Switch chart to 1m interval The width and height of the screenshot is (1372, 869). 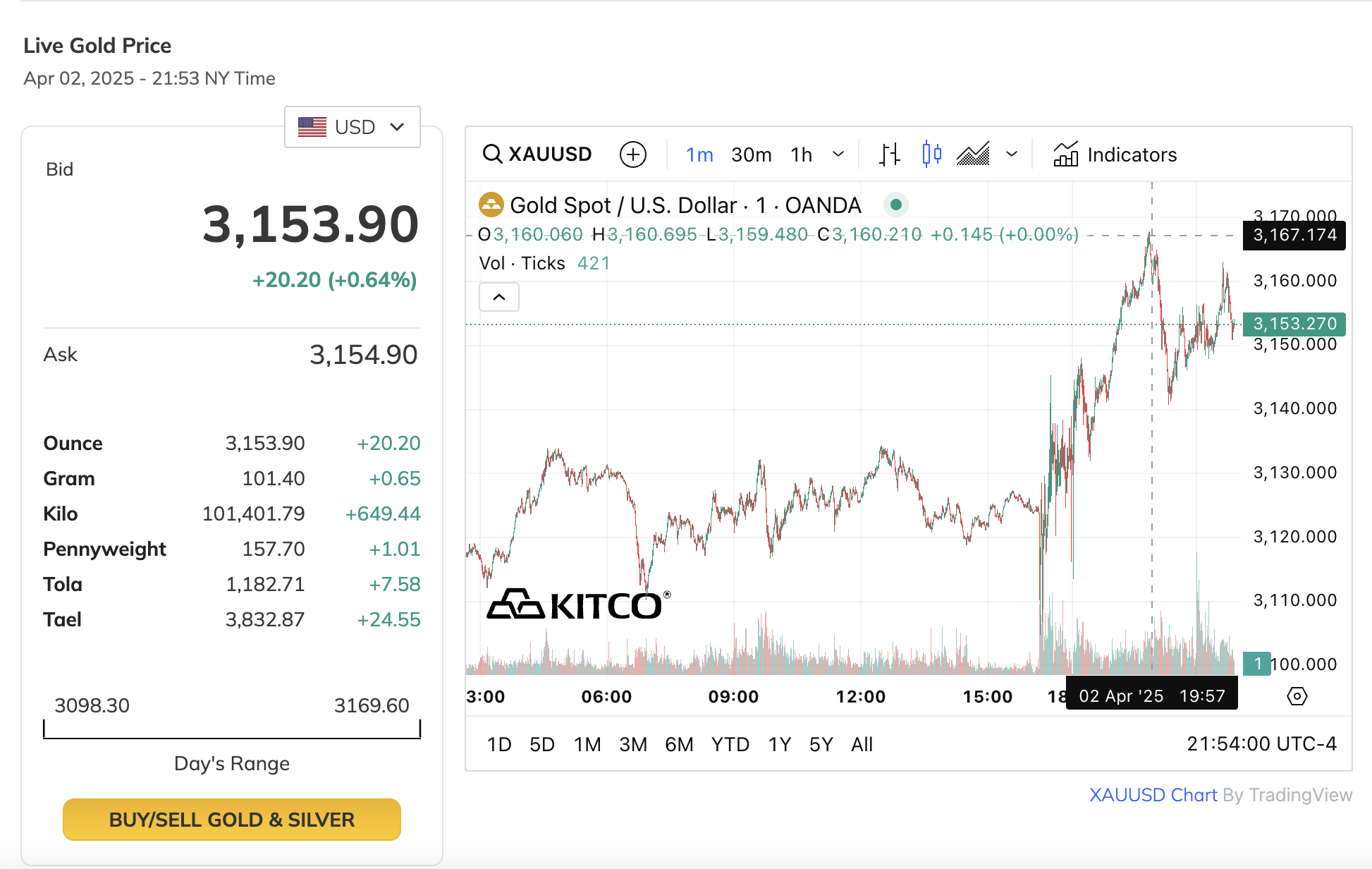[x=699, y=154]
